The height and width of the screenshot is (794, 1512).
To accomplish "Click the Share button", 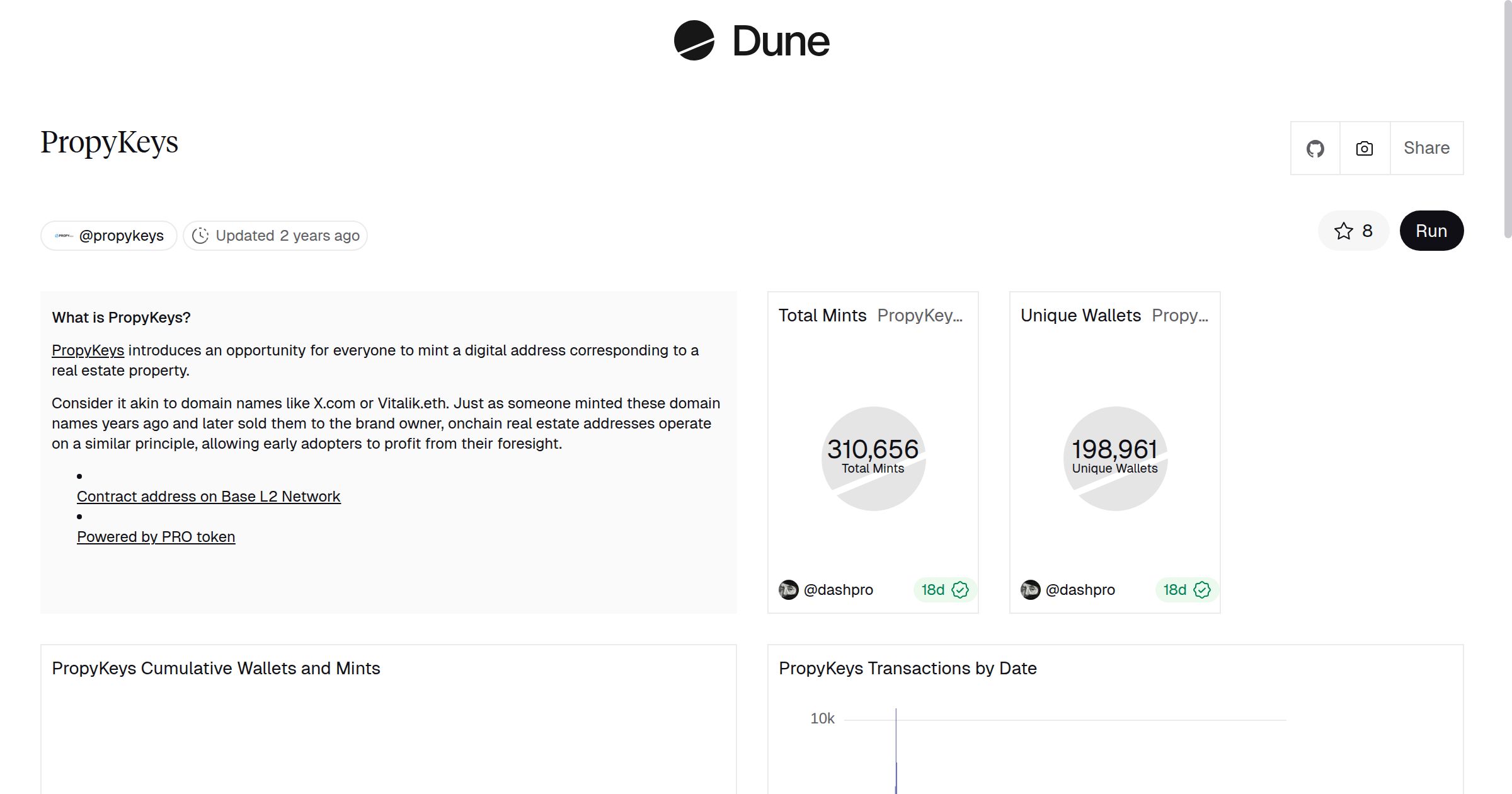I will (x=1426, y=148).
